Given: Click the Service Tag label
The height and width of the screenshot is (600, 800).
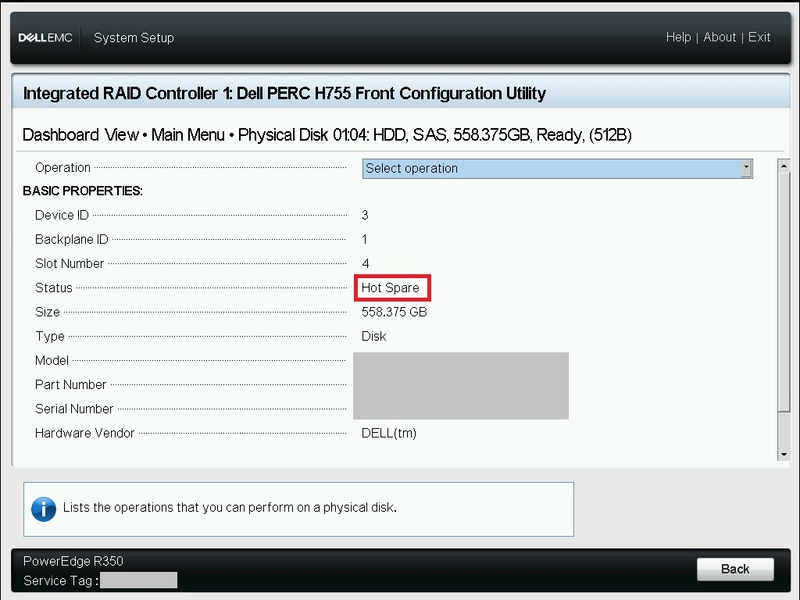Looking at the screenshot, I should coord(61,581).
